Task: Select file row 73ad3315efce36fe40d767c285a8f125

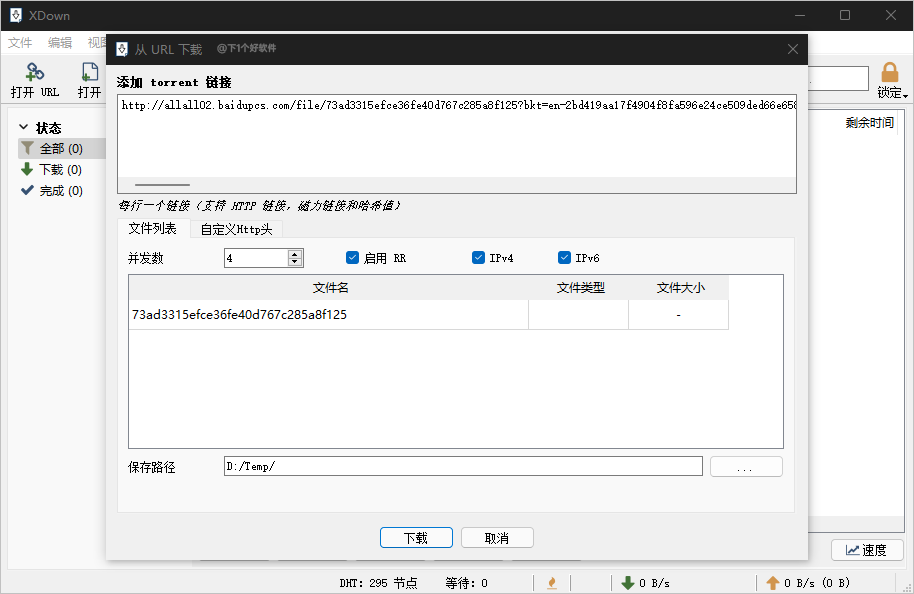Action: (x=428, y=315)
